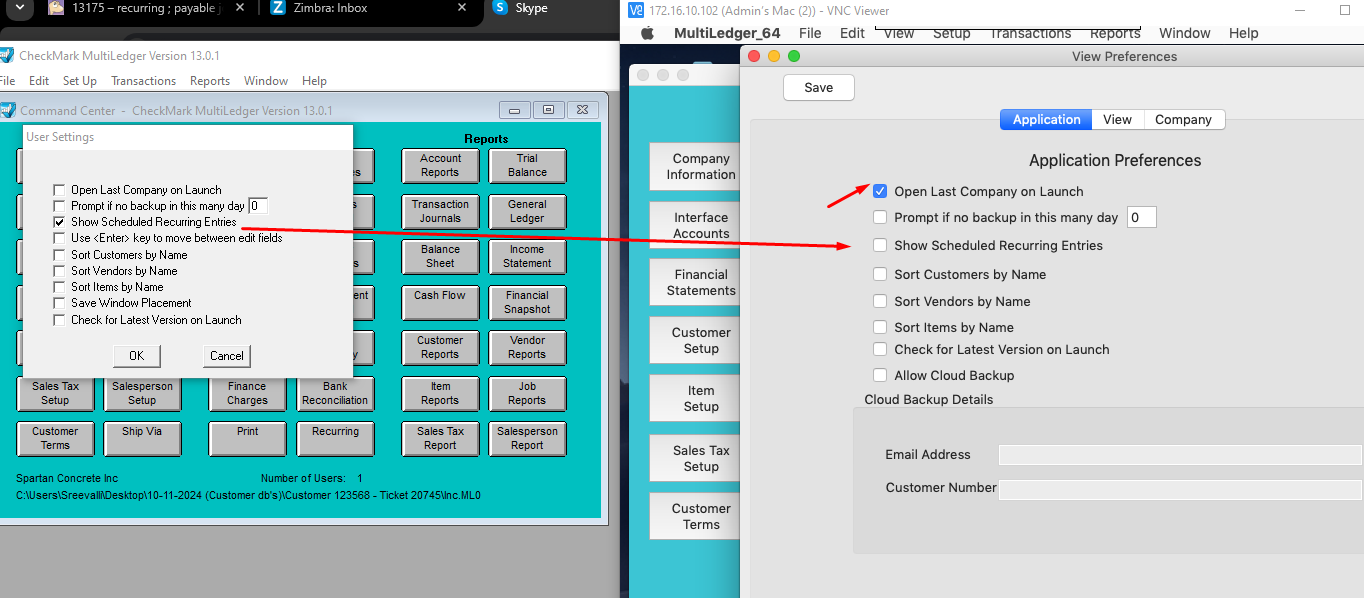Click the Email Address input field

(1180, 455)
